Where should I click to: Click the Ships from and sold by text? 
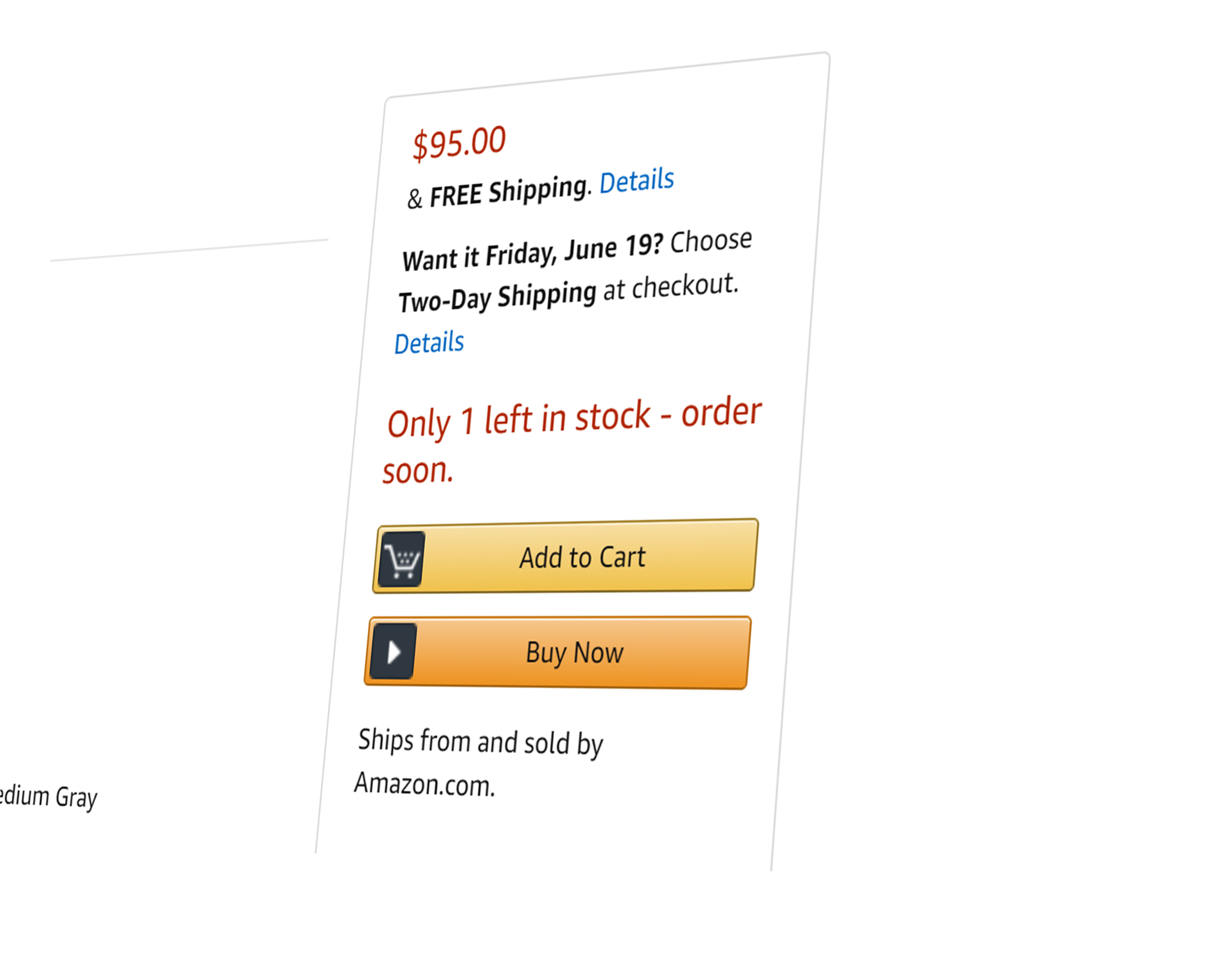[480, 742]
